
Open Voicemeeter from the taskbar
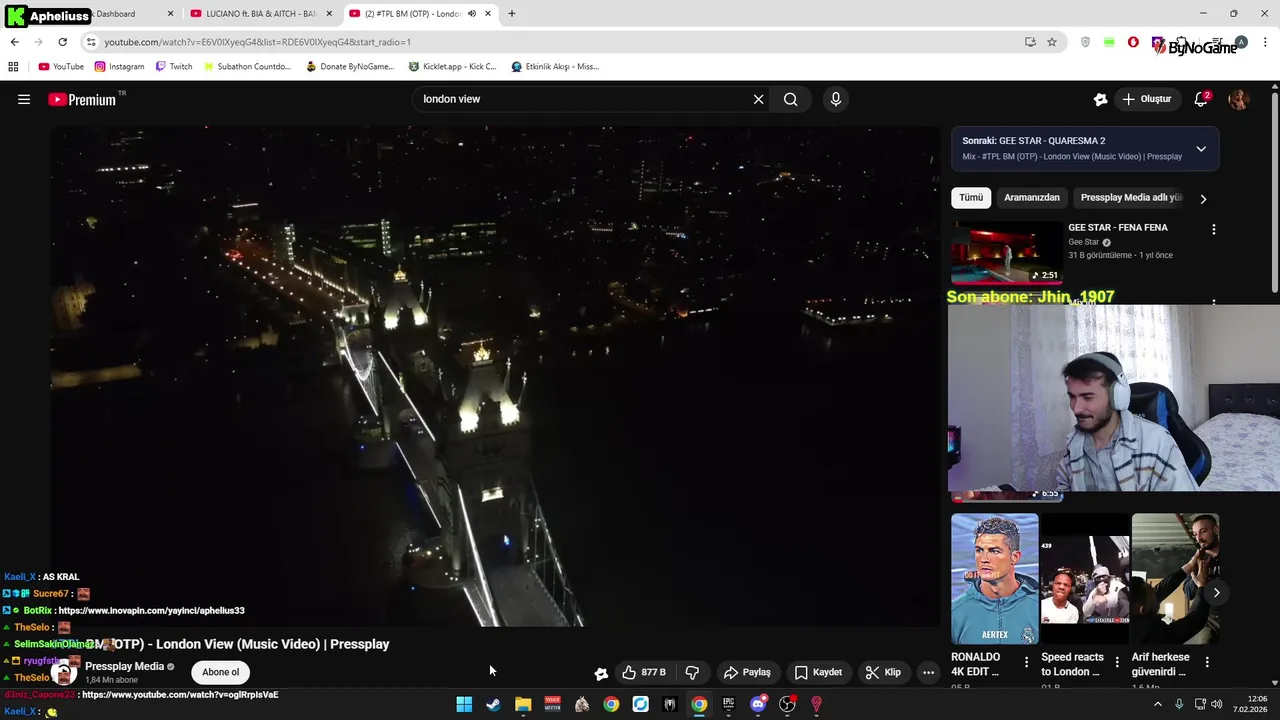point(552,705)
